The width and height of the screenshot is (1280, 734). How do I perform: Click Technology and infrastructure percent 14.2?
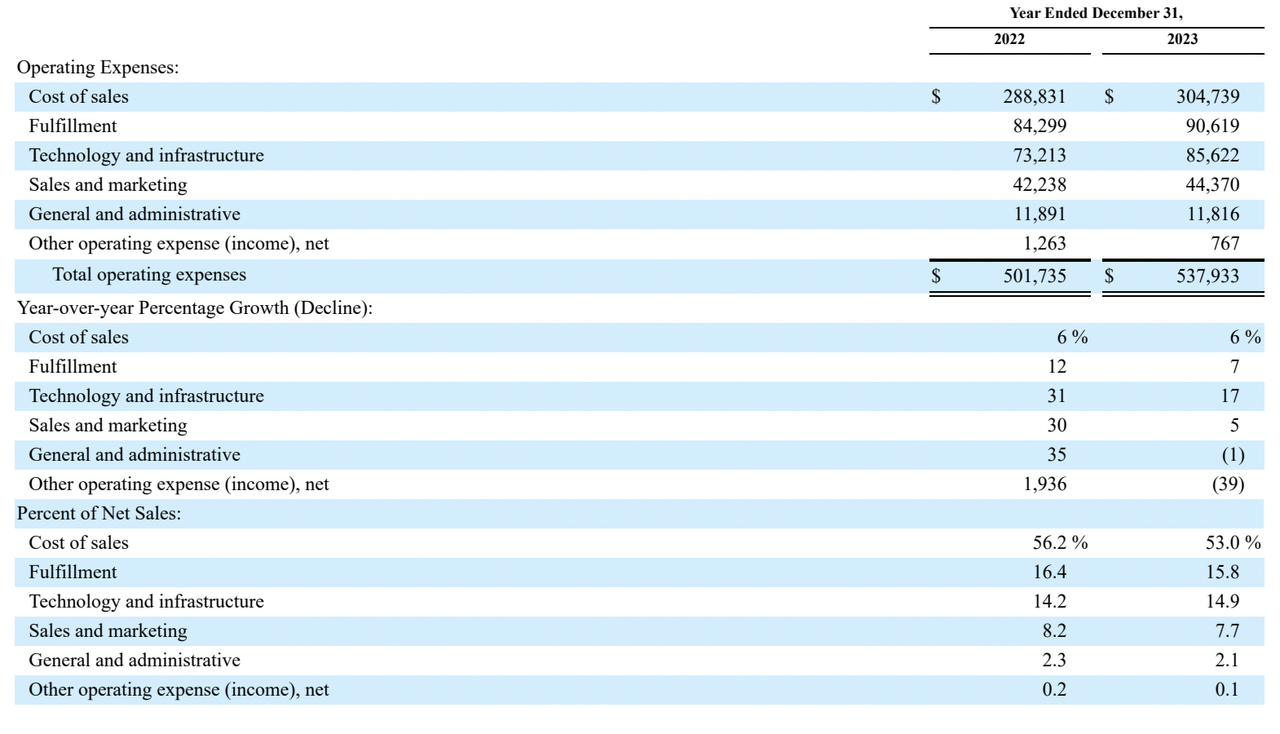coord(1050,602)
